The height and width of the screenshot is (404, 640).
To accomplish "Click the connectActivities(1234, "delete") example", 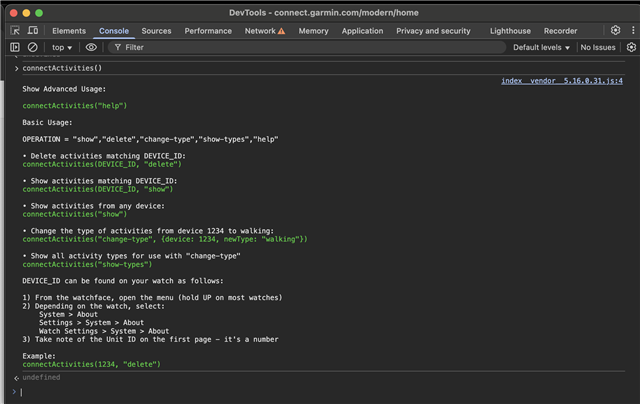I will [91, 364].
